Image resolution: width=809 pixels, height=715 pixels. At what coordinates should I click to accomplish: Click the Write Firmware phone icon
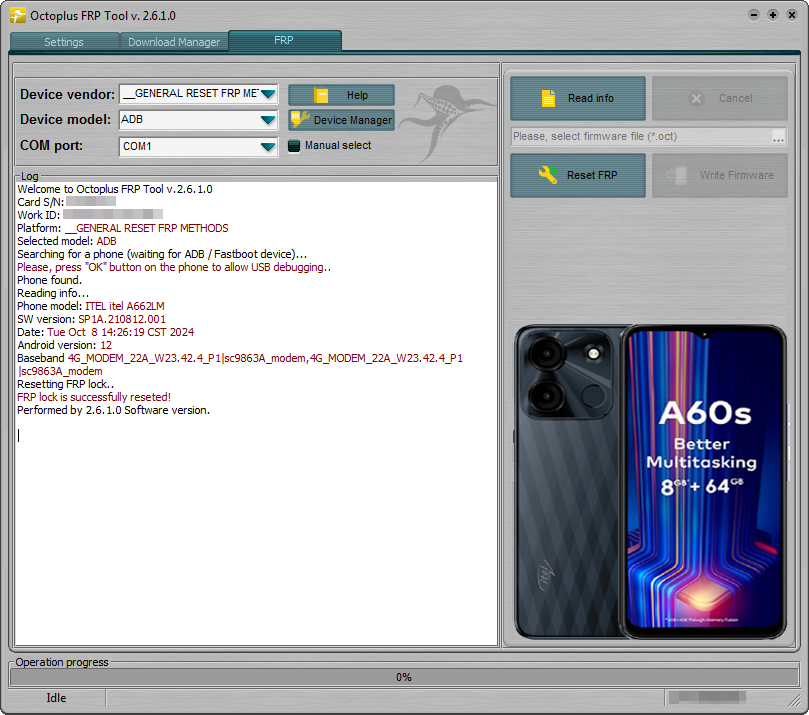[676, 175]
